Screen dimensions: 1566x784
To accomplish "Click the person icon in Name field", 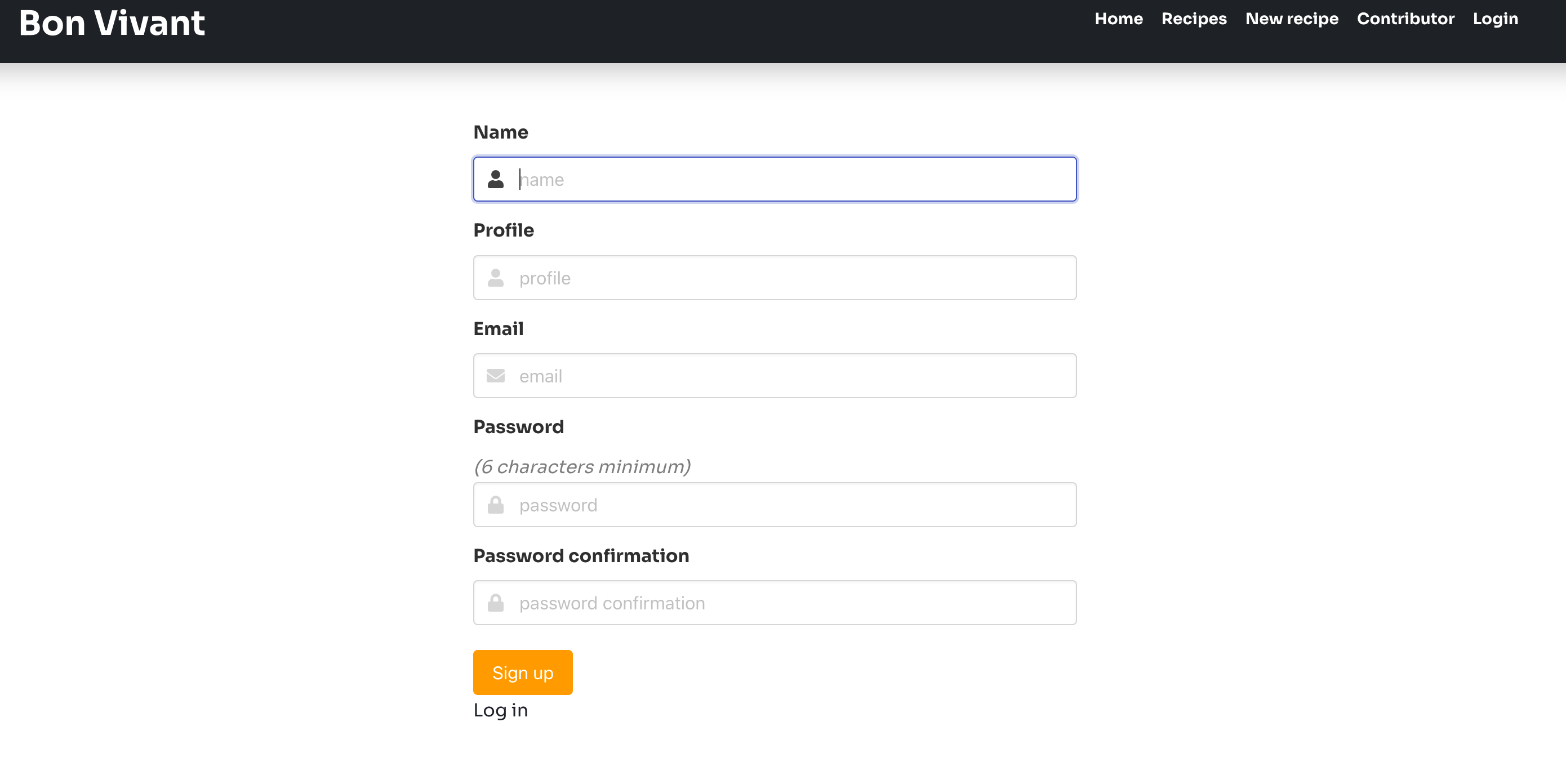I will pos(496,179).
